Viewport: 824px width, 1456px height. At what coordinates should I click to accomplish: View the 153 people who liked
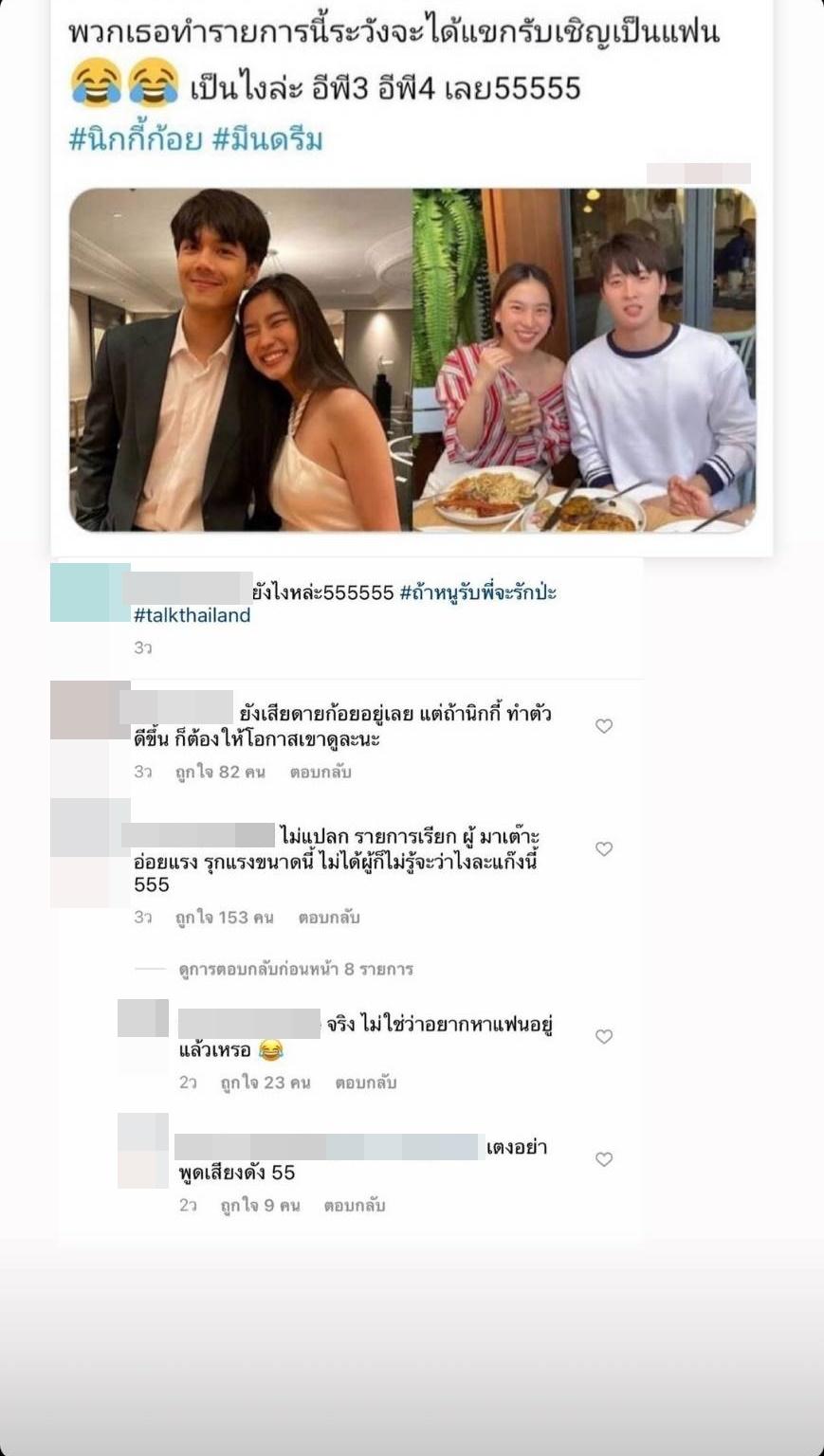pos(224,918)
